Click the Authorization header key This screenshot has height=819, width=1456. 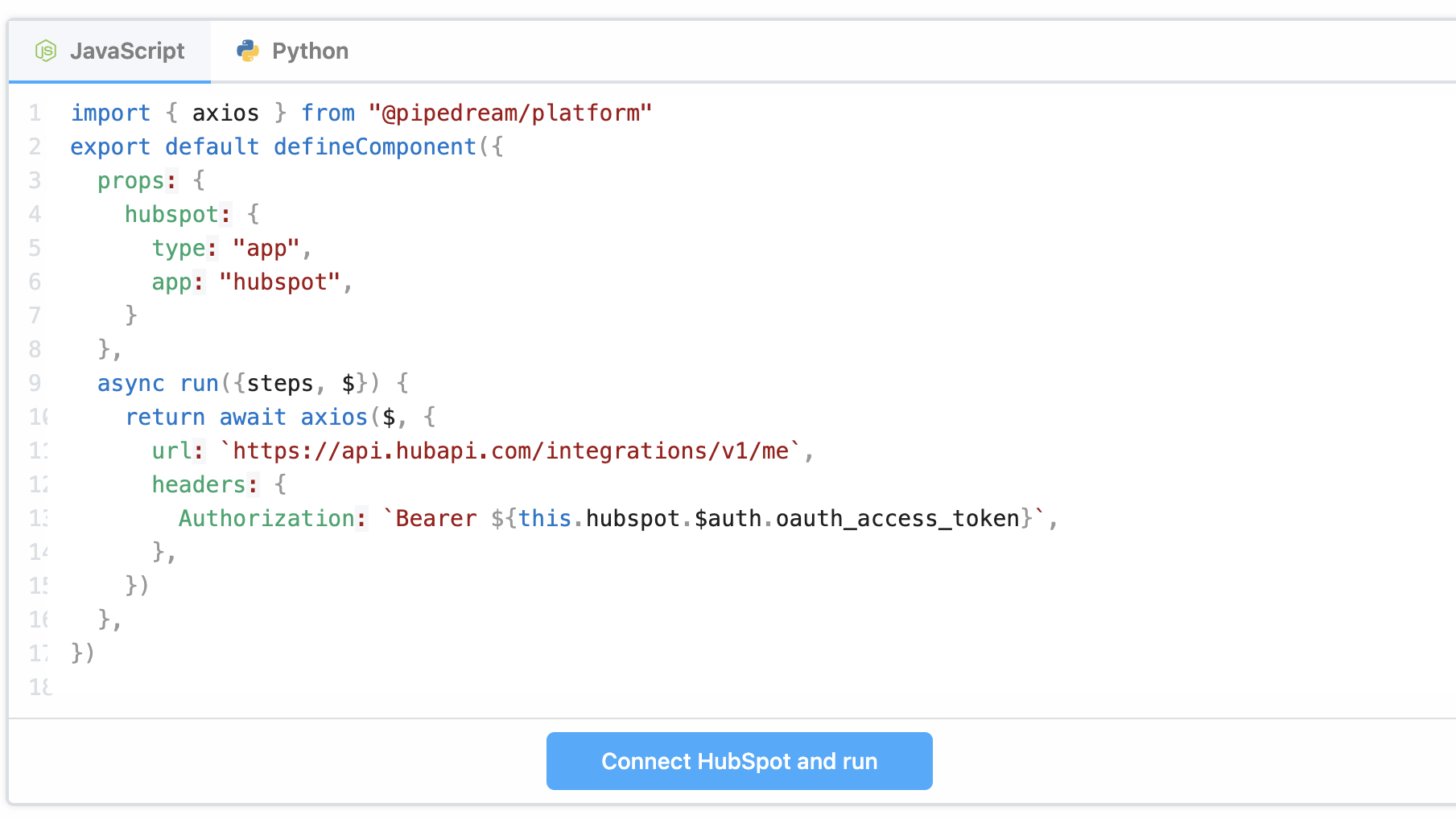point(266,518)
